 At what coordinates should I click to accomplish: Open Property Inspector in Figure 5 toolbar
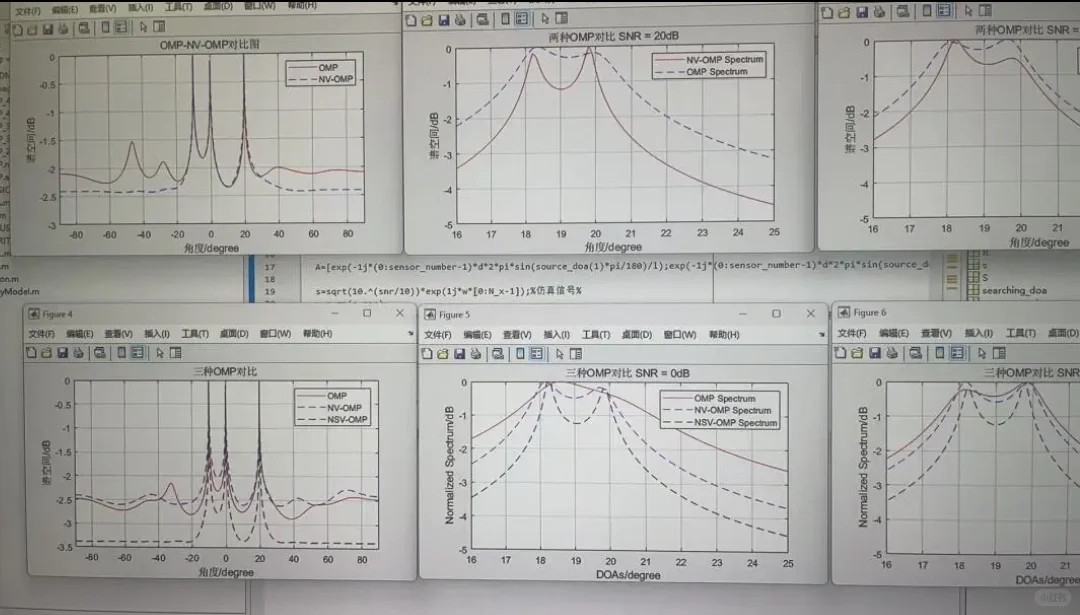pos(576,353)
